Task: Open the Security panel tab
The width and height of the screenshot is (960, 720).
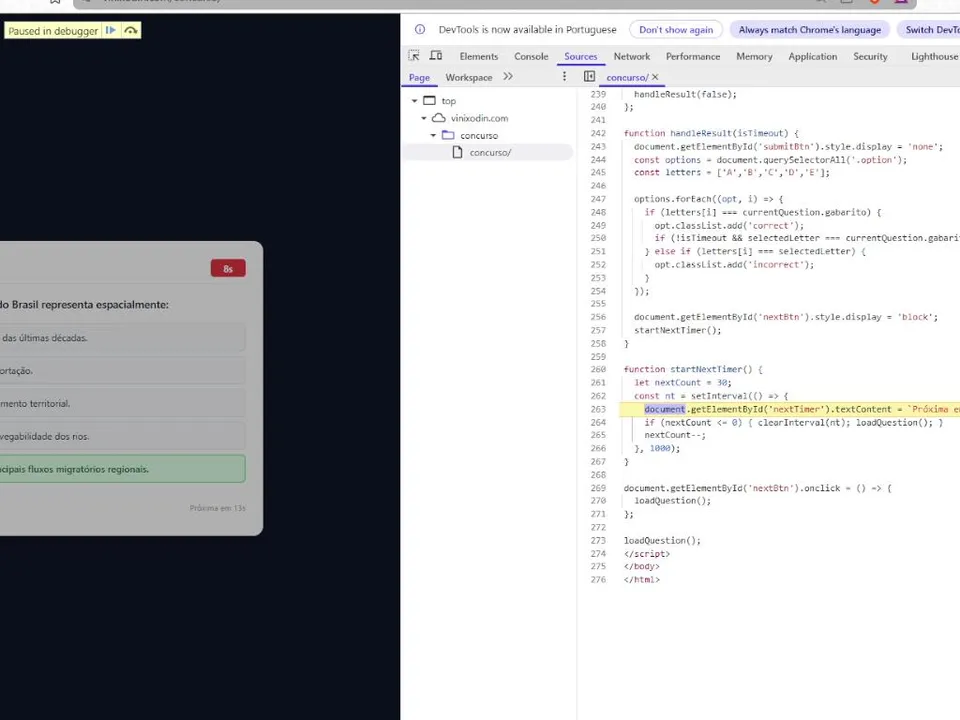Action: click(870, 56)
